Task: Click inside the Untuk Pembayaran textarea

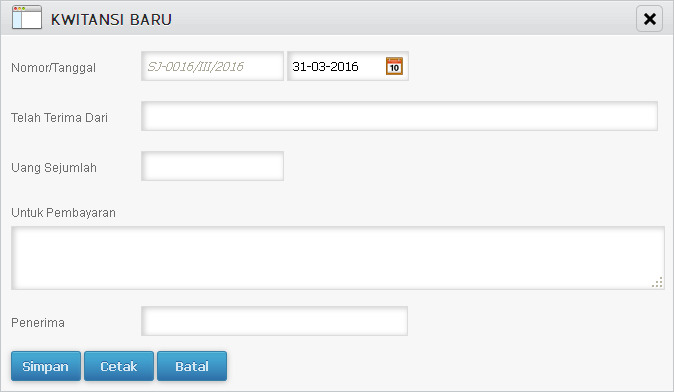Action: coord(338,258)
